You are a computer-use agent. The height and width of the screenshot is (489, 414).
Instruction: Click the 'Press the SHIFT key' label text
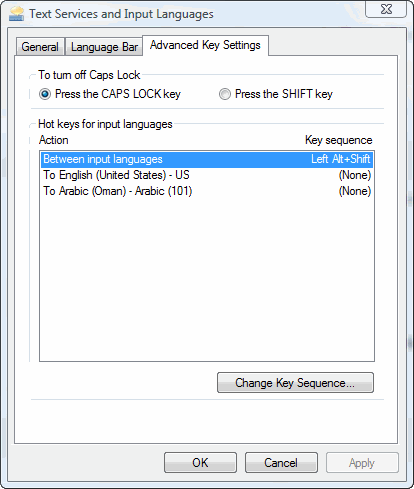tap(284, 94)
